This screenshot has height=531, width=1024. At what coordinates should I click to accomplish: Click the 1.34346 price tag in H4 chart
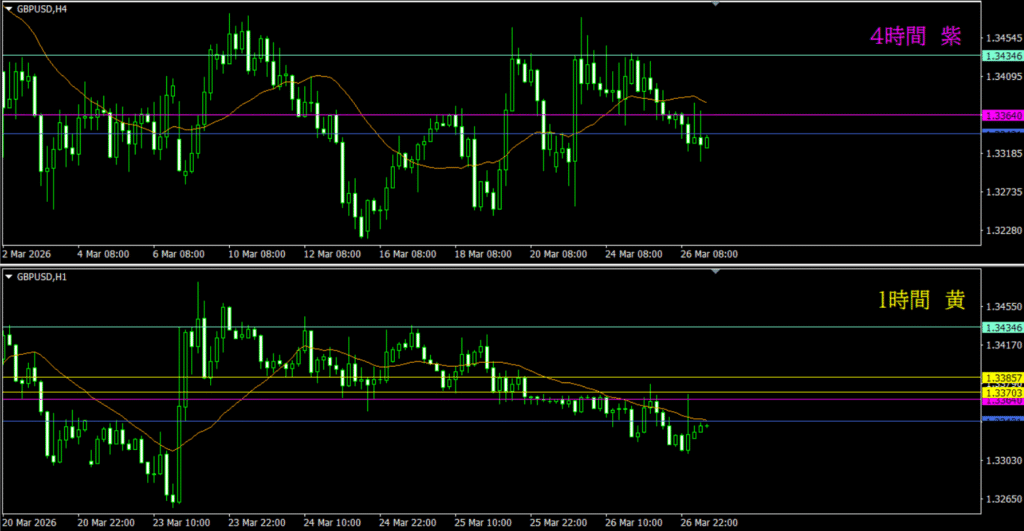[1003, 55]
